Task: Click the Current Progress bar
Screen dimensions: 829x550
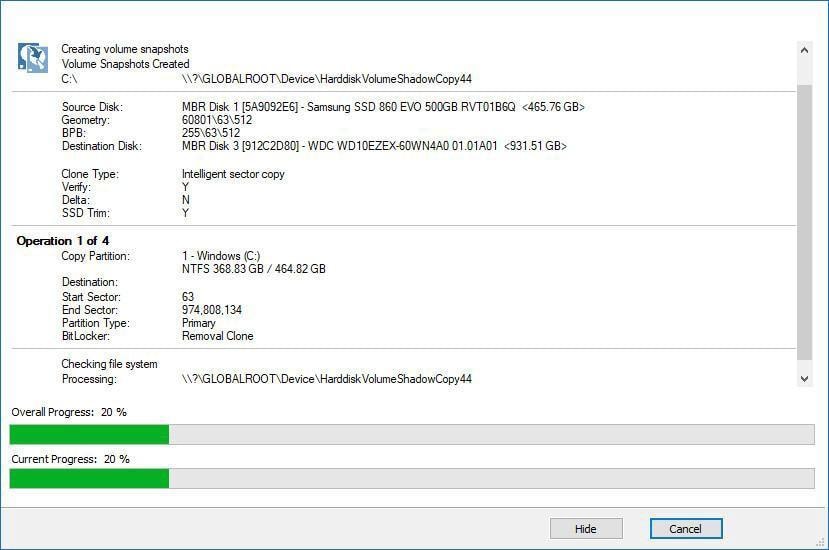Action: (412, 478)
